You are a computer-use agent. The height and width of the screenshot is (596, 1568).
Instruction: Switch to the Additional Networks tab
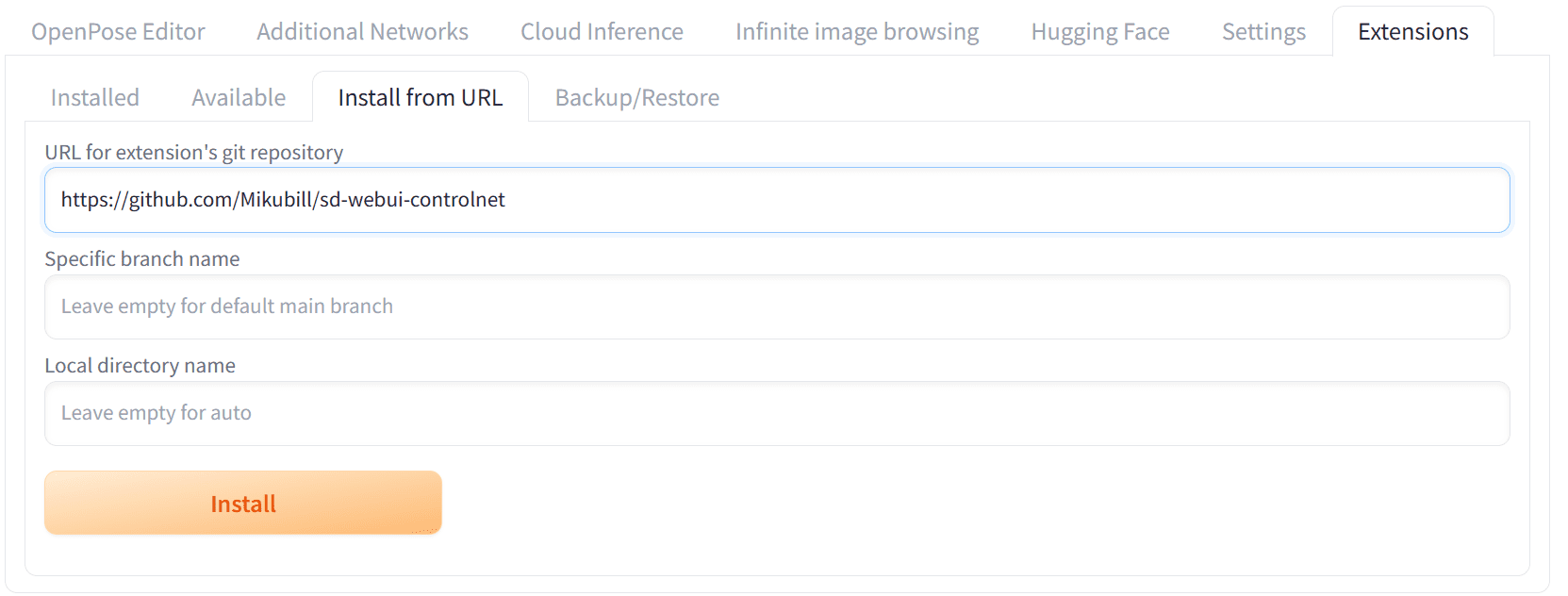362,32
